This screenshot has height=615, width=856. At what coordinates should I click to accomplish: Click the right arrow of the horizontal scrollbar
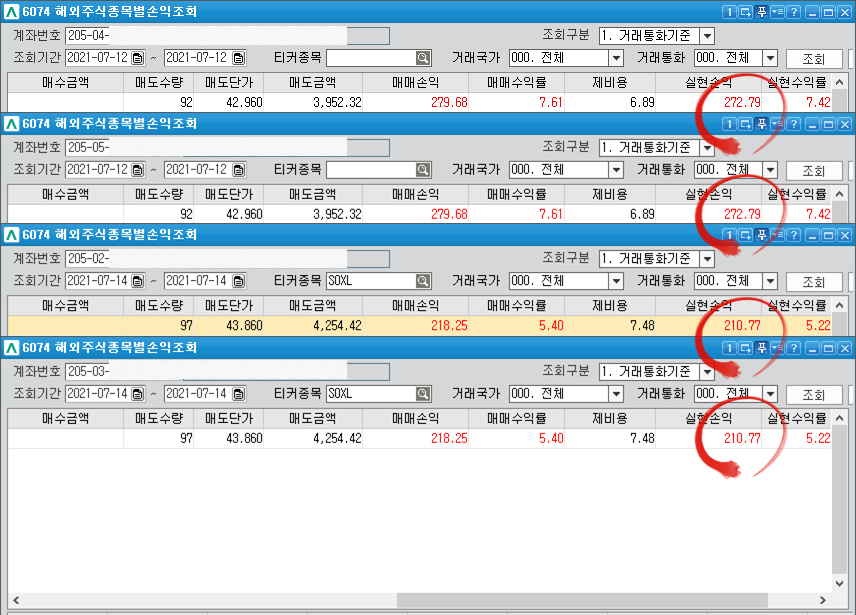(x=823, y=600)
